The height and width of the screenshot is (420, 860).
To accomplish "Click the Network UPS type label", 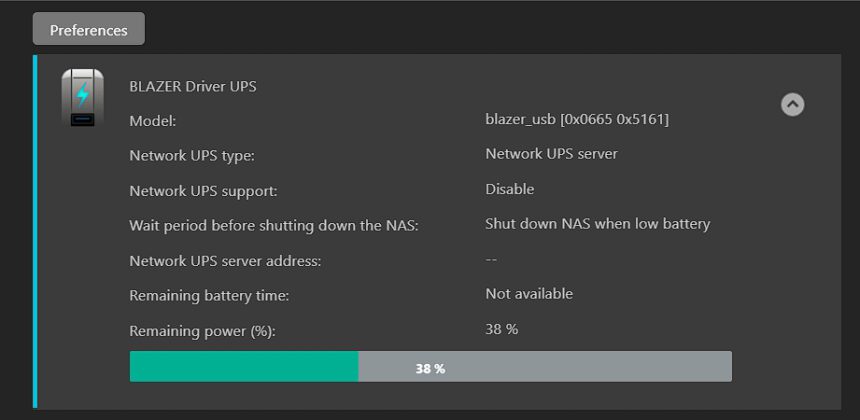I will pos(192,156).
